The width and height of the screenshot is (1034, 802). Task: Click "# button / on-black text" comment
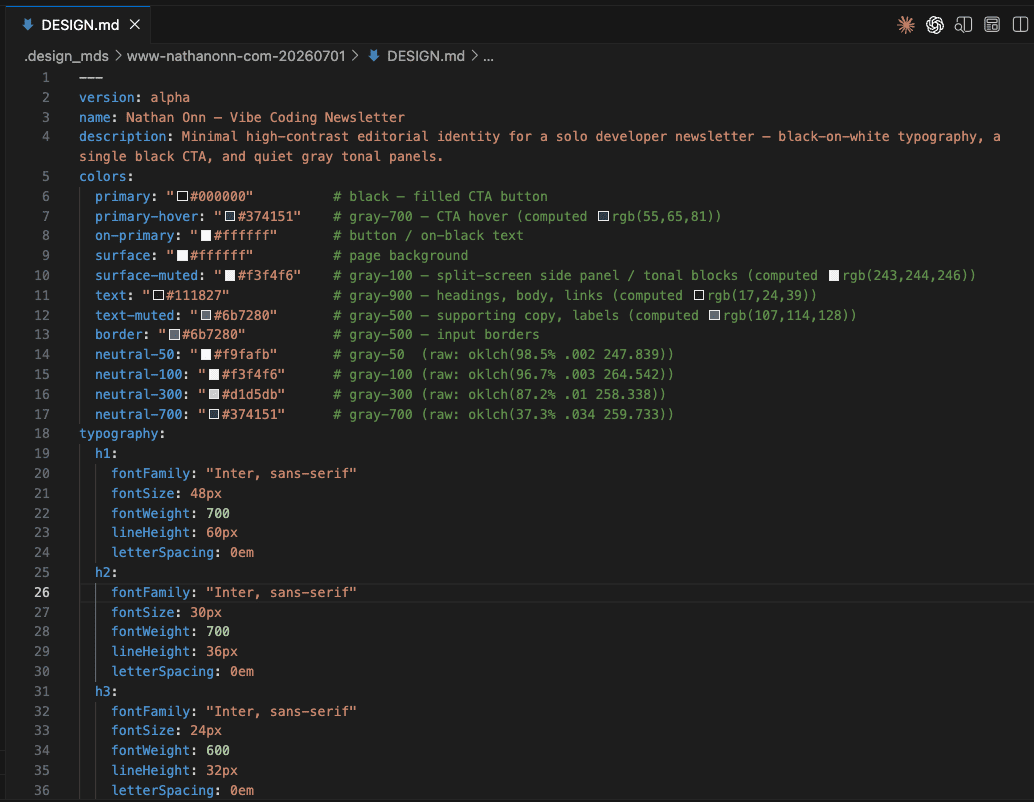click(428, 236)
